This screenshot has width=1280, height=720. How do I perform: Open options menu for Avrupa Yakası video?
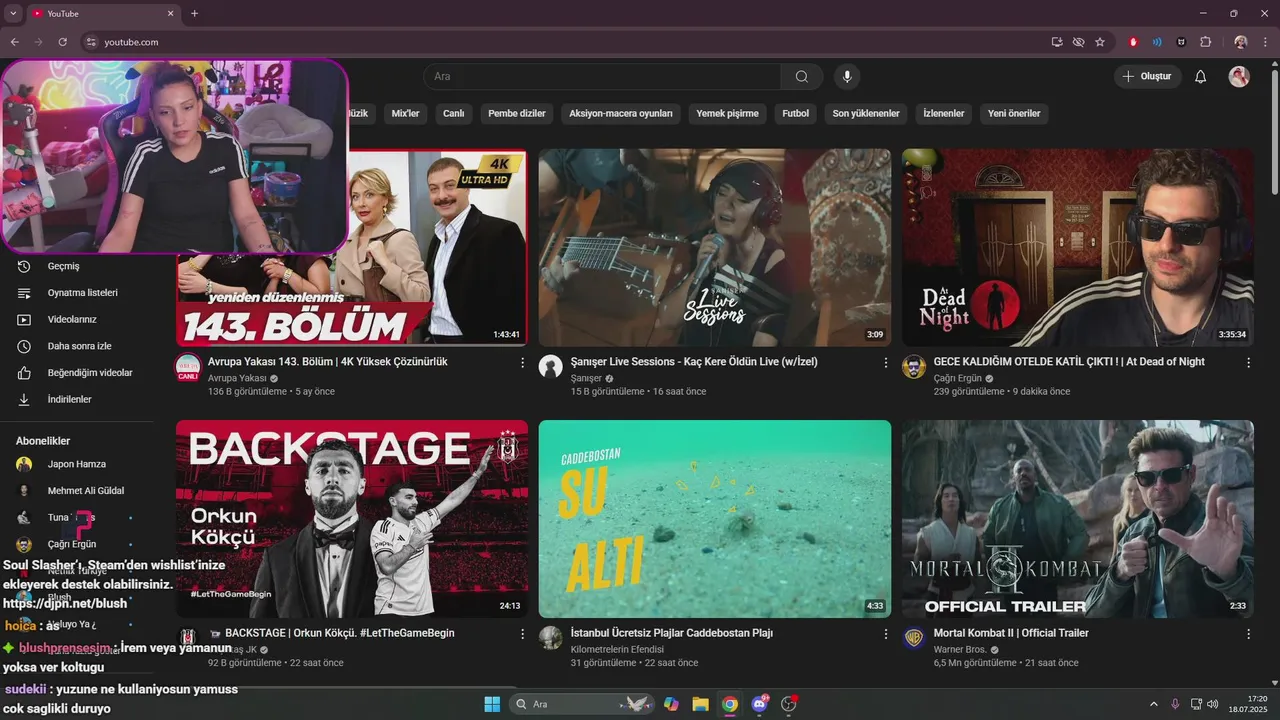522,362
